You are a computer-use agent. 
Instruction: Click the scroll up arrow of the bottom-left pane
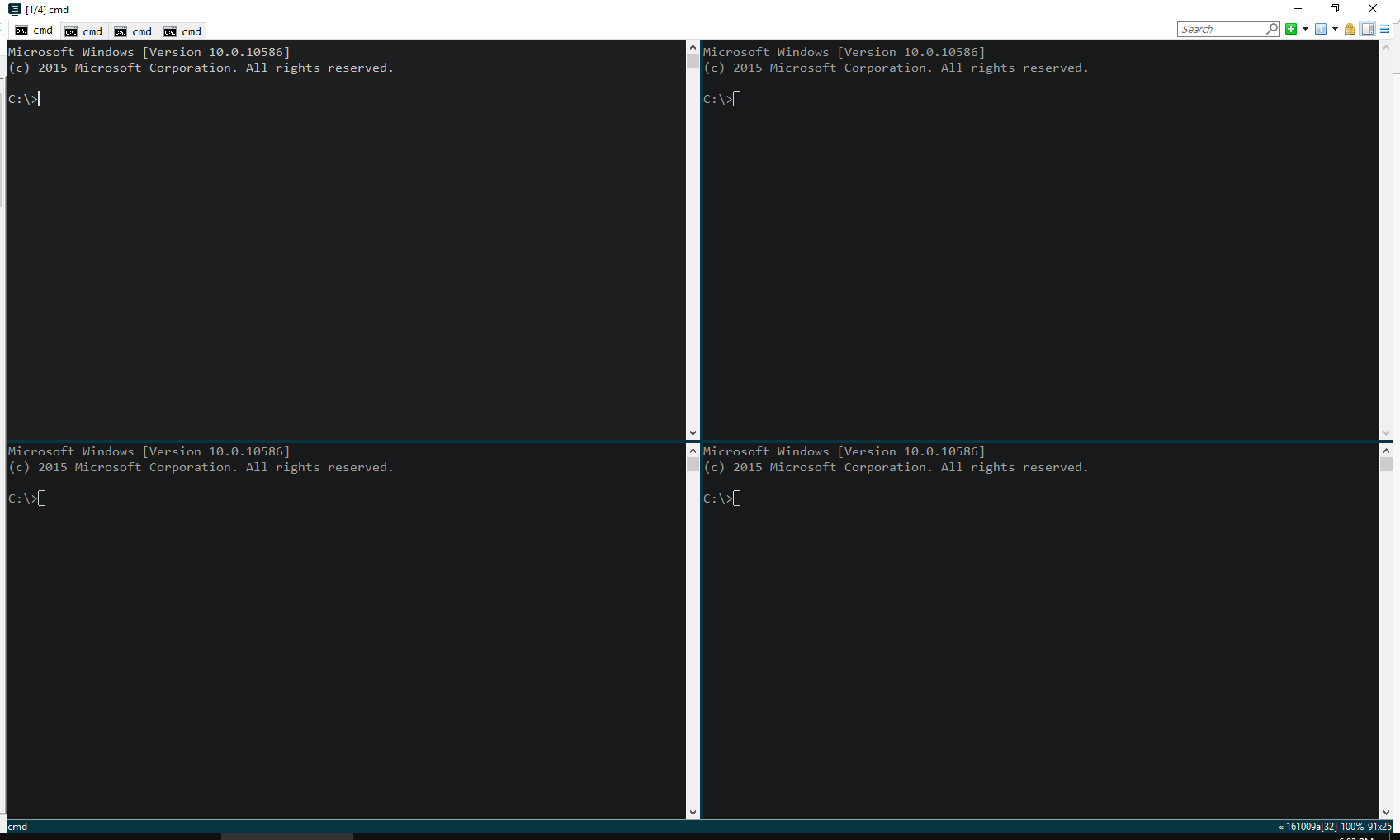coord(693,451)
